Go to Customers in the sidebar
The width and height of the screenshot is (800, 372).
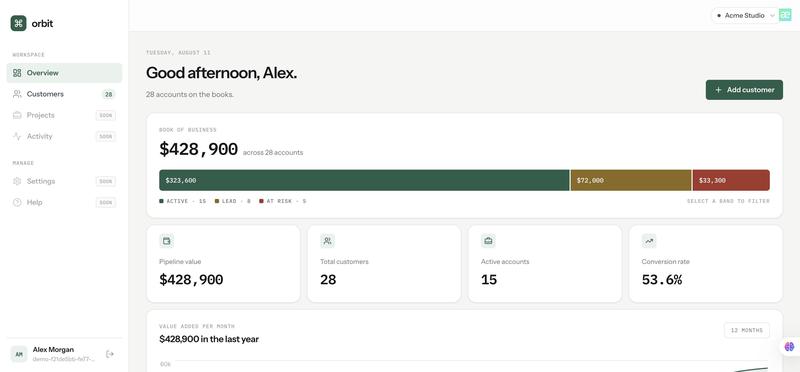coord(64,94)
